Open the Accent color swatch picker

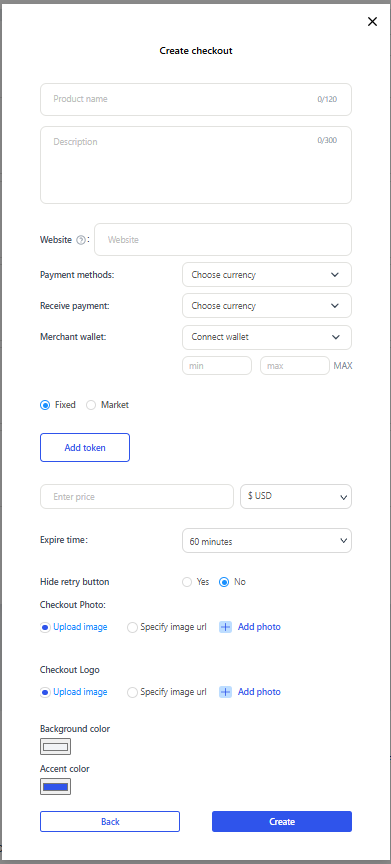coord(56,787)
